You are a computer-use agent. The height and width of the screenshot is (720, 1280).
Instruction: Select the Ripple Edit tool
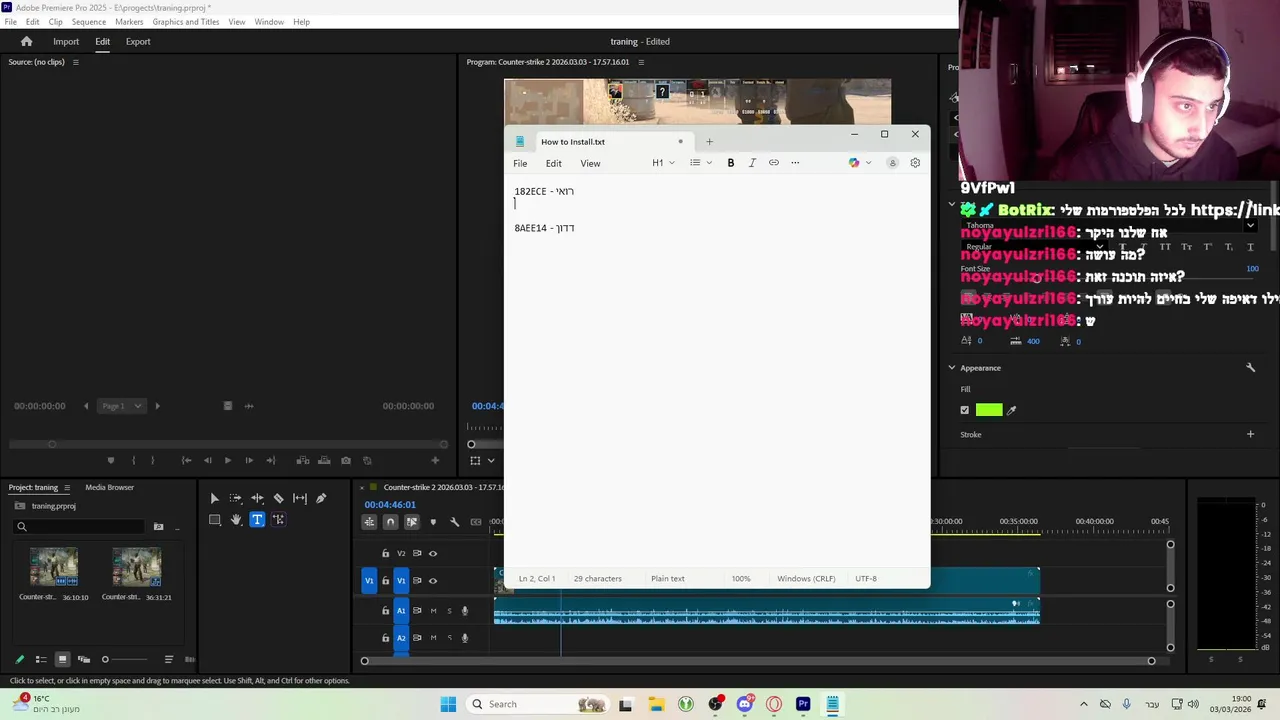tap(257, 498)
